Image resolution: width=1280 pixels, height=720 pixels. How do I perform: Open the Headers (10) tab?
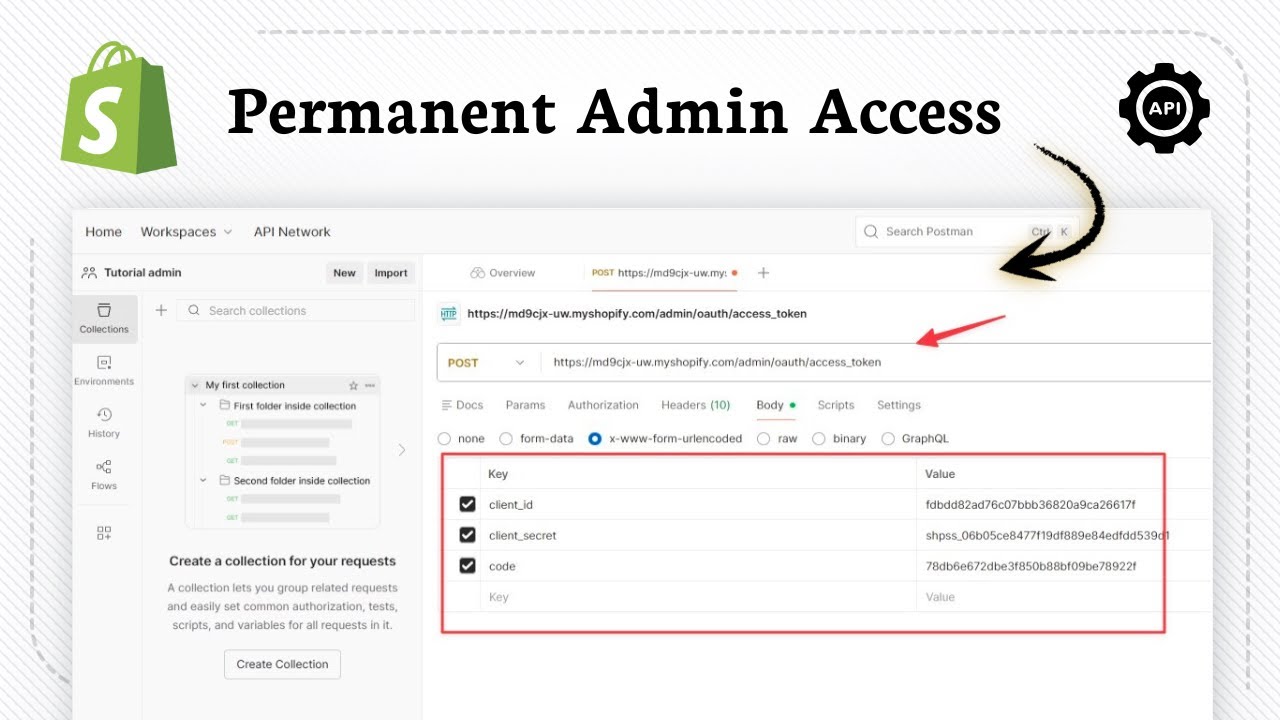[x=695, y=405]
